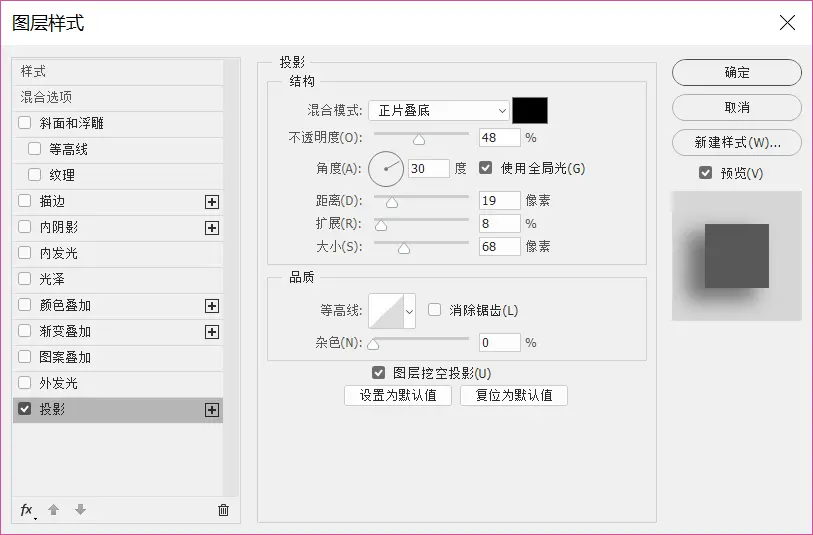Select 样式 in the left list
The height and width of the screenshot is (535, 813).
(x=118, y=72)
